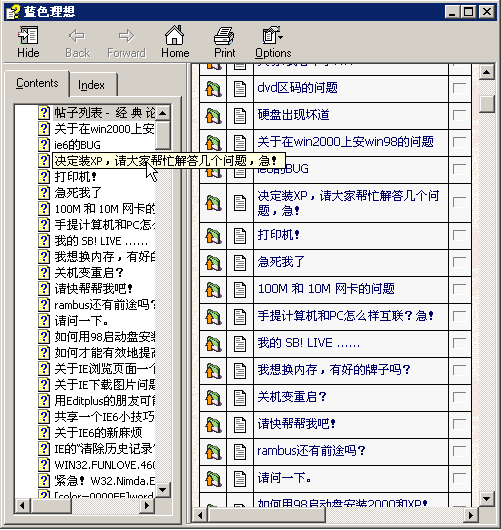Image resolution: width=501 pixels, height=530 pixels.
Task: Tick the checkbox in 打印机! table row
Action: (460, 236)
